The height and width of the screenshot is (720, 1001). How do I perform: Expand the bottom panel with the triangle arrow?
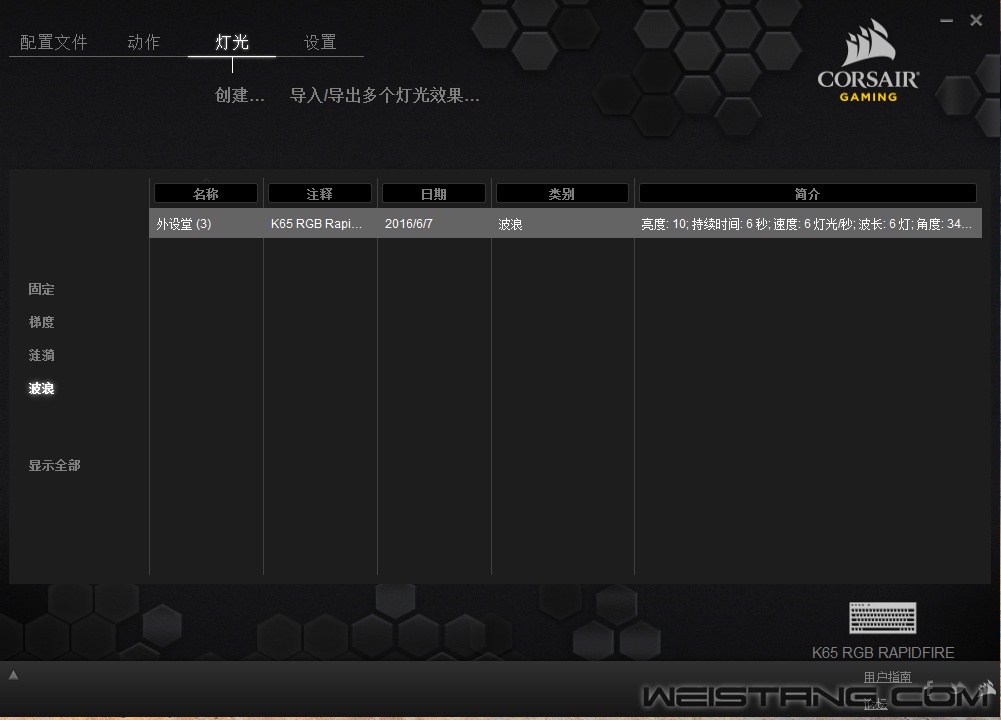(x=13, y=675)
